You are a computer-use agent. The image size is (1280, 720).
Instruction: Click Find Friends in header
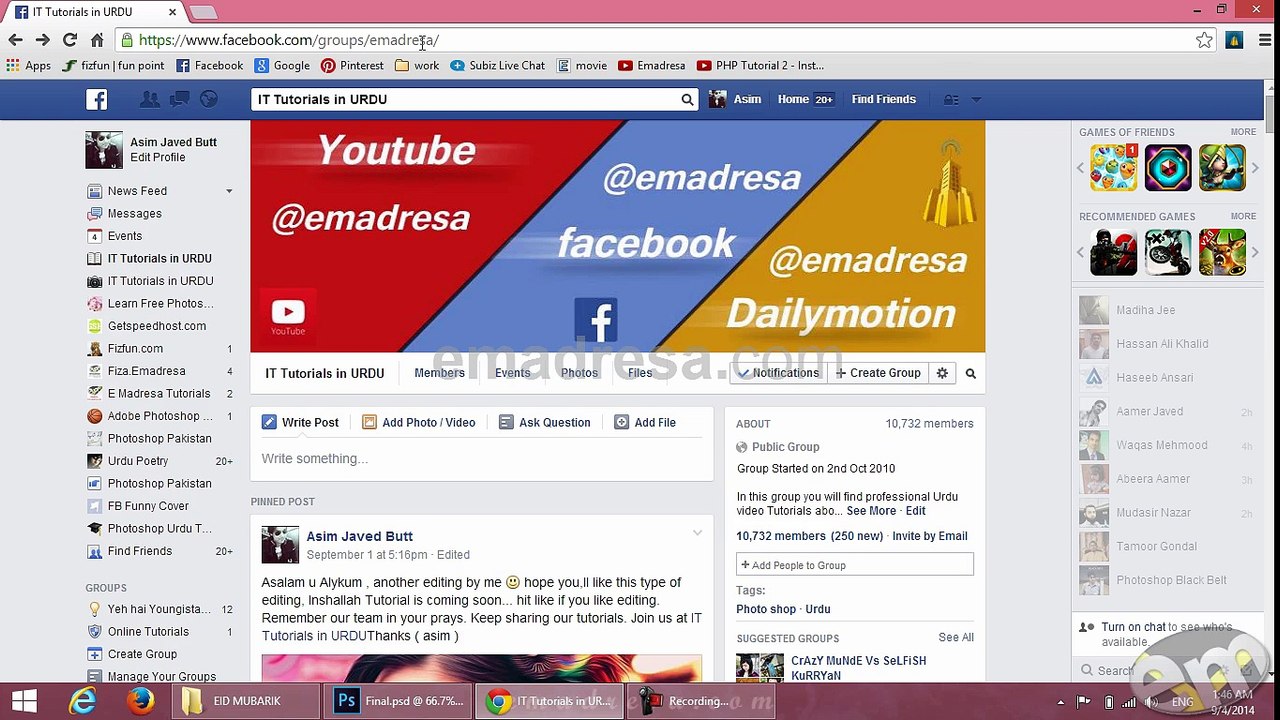pos(883,99)
